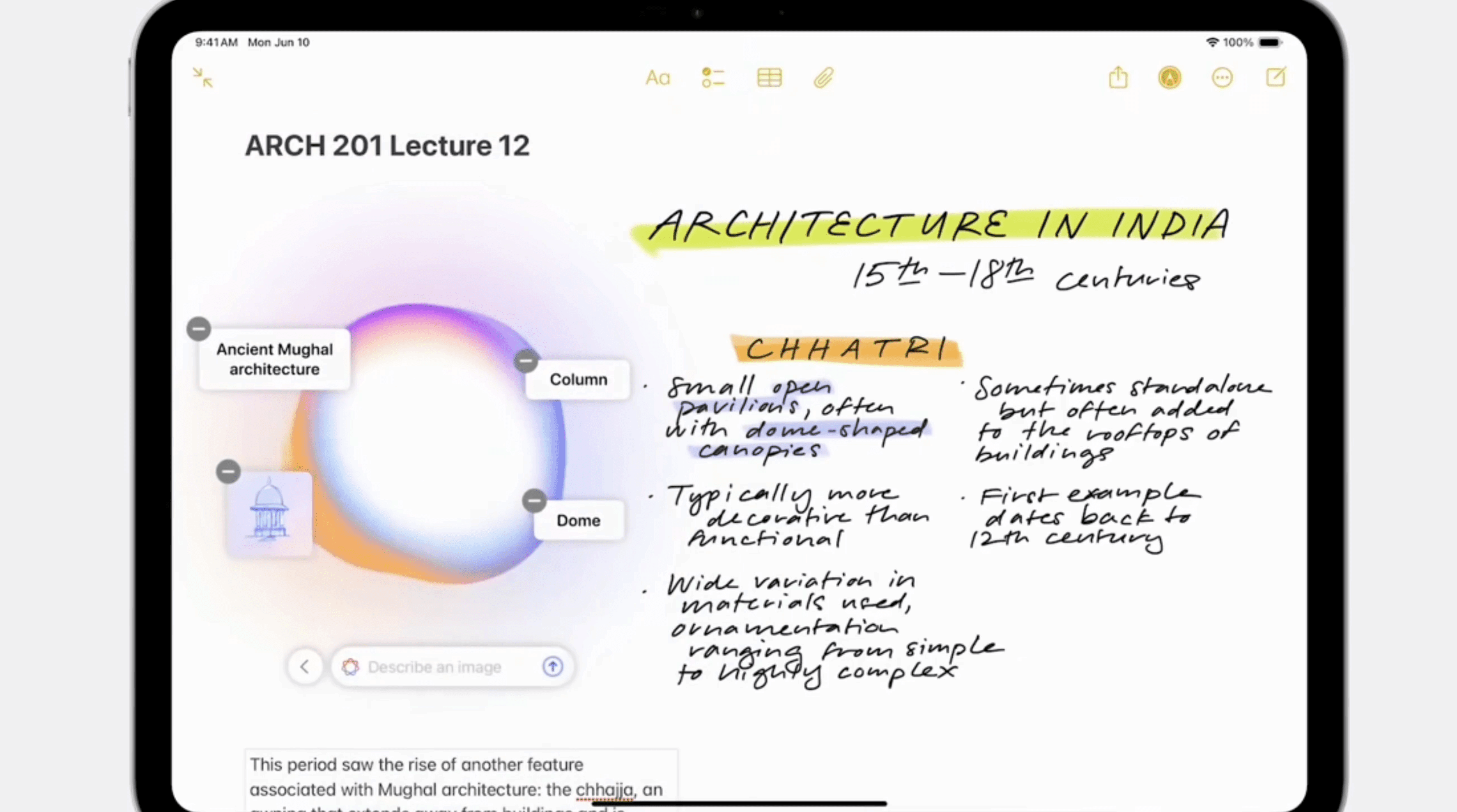Open the more options ellipsis menu
The height and width of the screenshot is (812, 1457).
click(1222, 77)
